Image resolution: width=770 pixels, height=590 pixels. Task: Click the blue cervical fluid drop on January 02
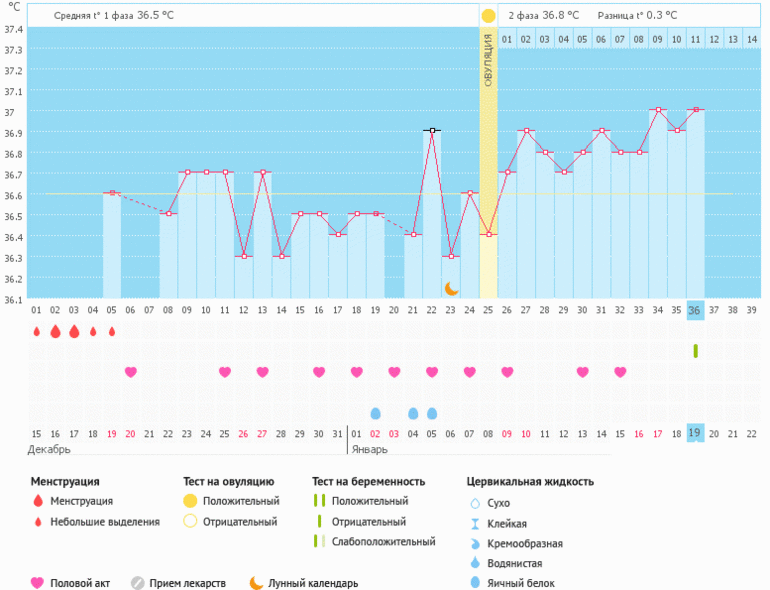click(x=375, y=413)
